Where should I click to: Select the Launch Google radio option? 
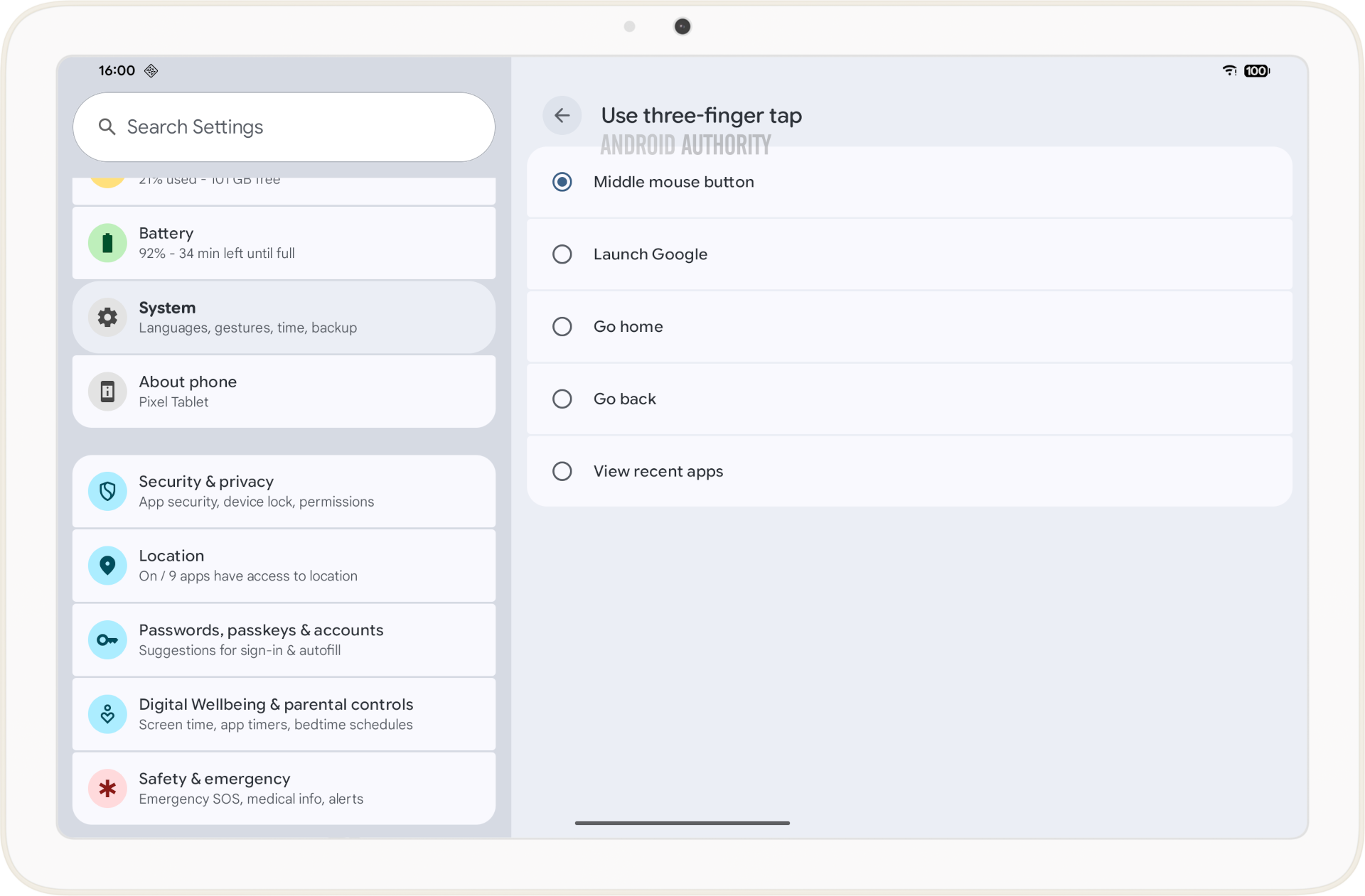pyautogui.click(x=562, y=254)
